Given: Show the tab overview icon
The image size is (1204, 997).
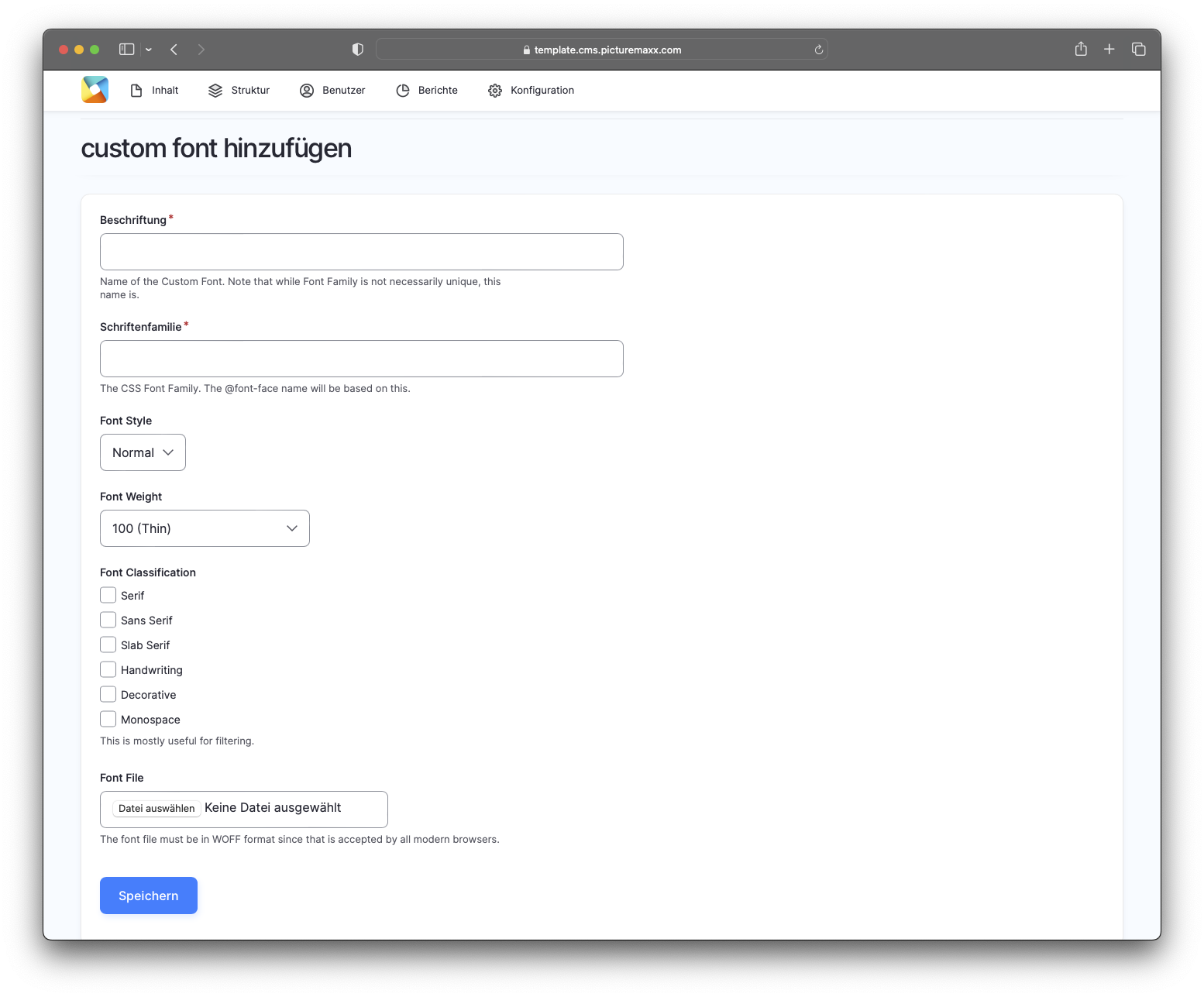Looking at the screenshot, I should [1138, 50].
